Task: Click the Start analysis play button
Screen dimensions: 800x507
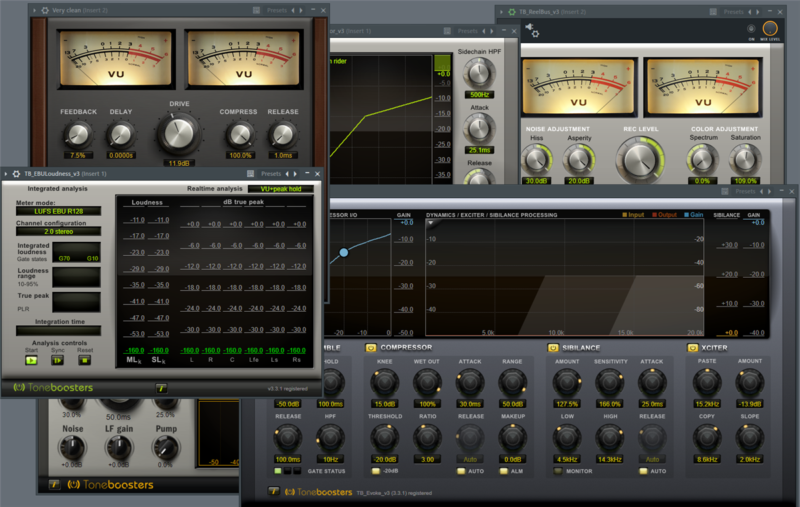Action: pos(32,359)
